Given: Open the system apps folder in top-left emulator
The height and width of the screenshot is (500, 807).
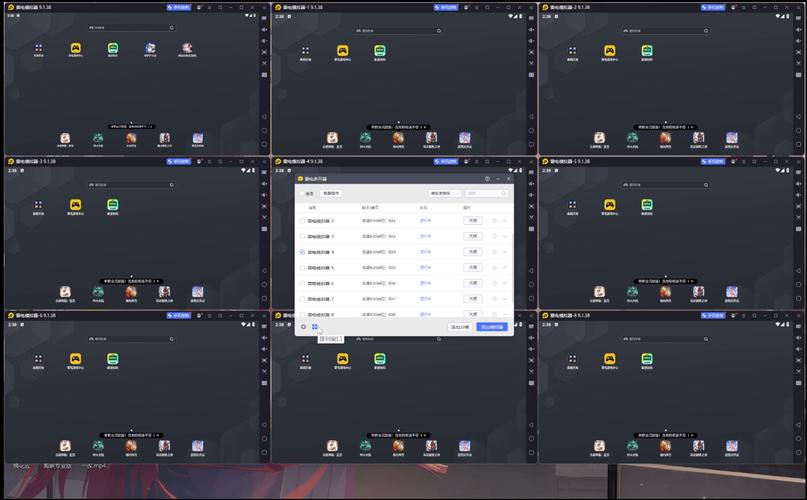Looking at the screenshot, I should 38,48.
